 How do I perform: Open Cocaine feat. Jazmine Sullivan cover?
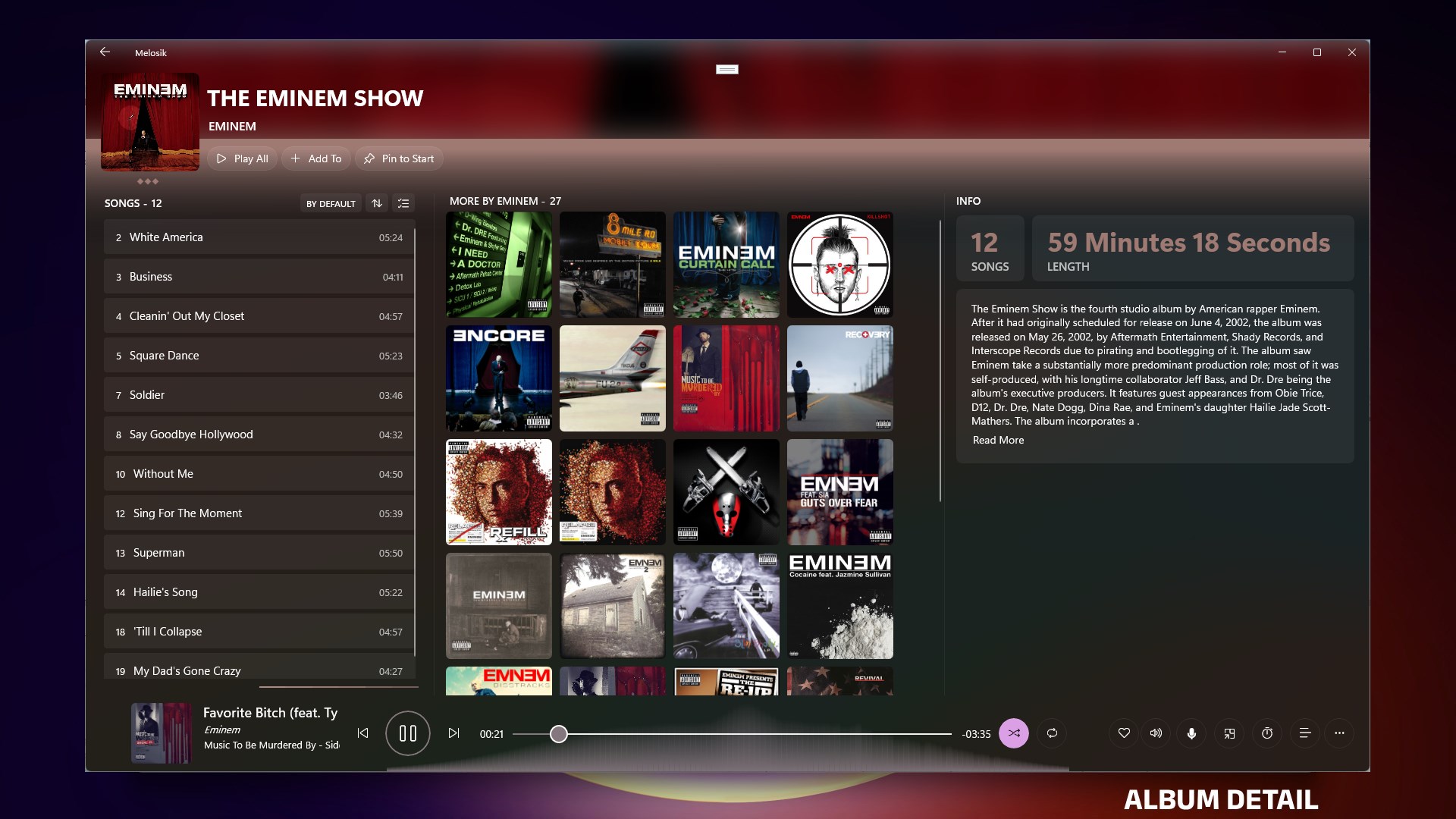[840, 606]
